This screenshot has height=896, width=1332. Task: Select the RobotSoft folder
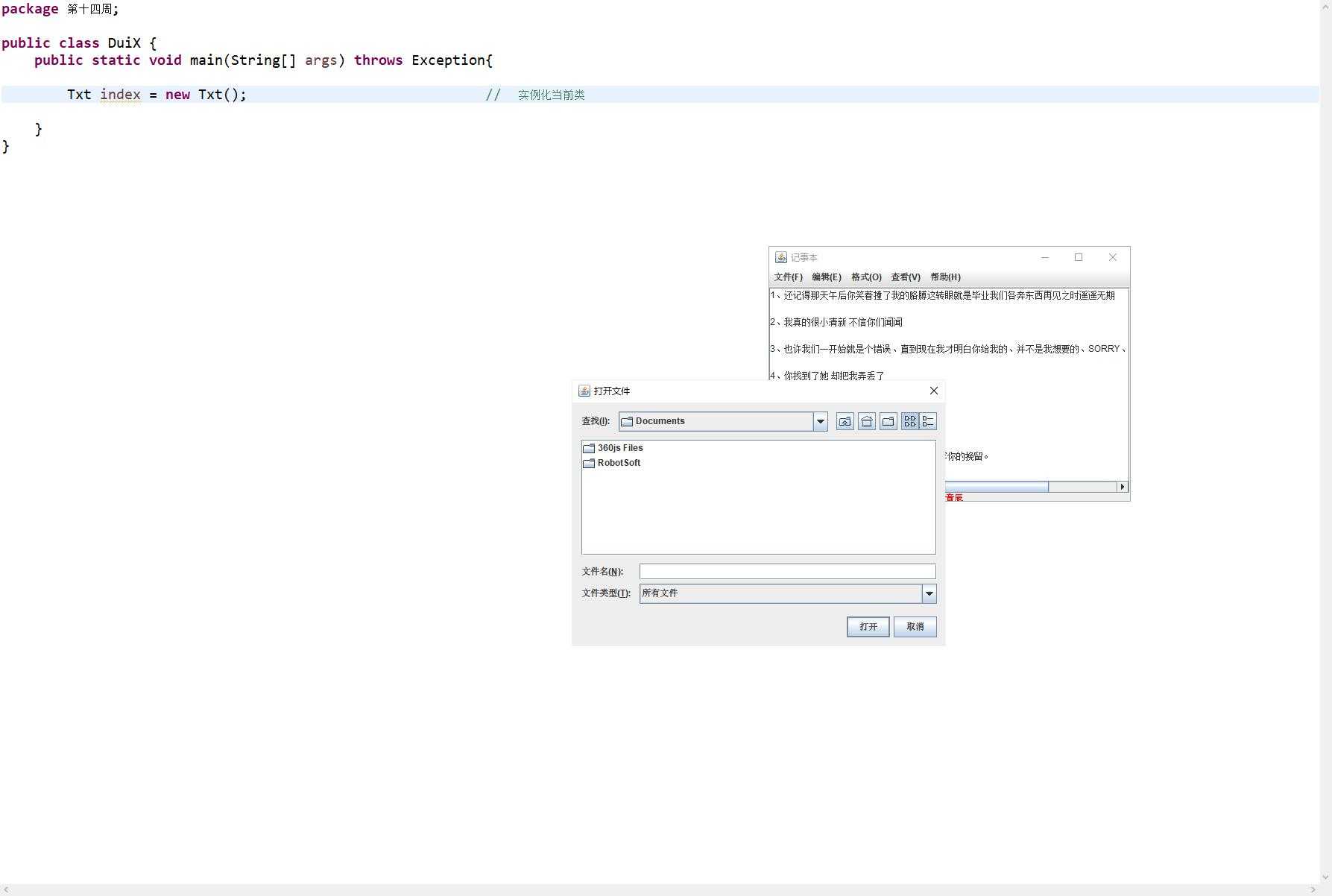[611, 463]
